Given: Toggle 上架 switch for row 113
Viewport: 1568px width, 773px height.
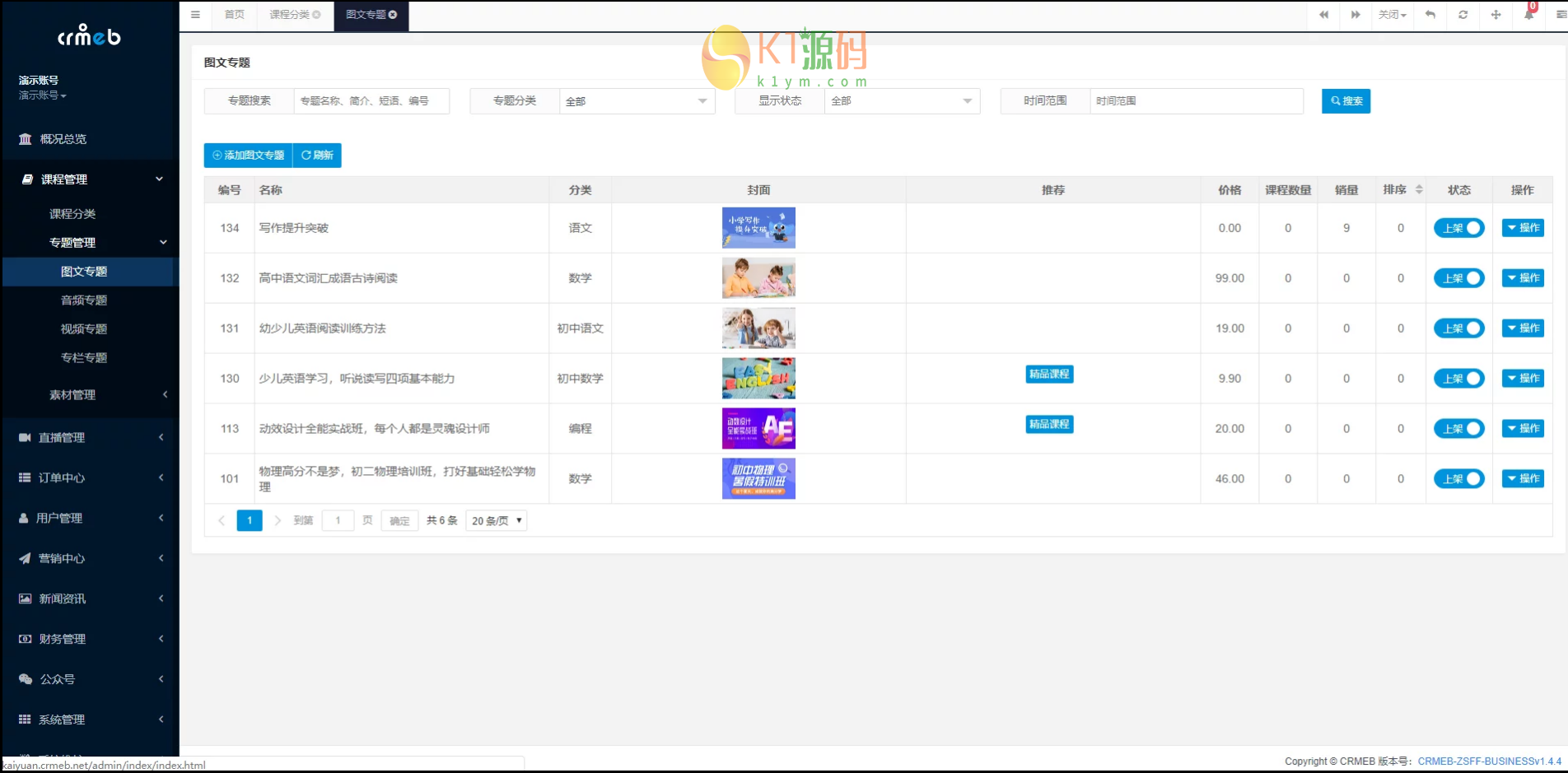Looking at the screenshot, I should point(1458,429).
